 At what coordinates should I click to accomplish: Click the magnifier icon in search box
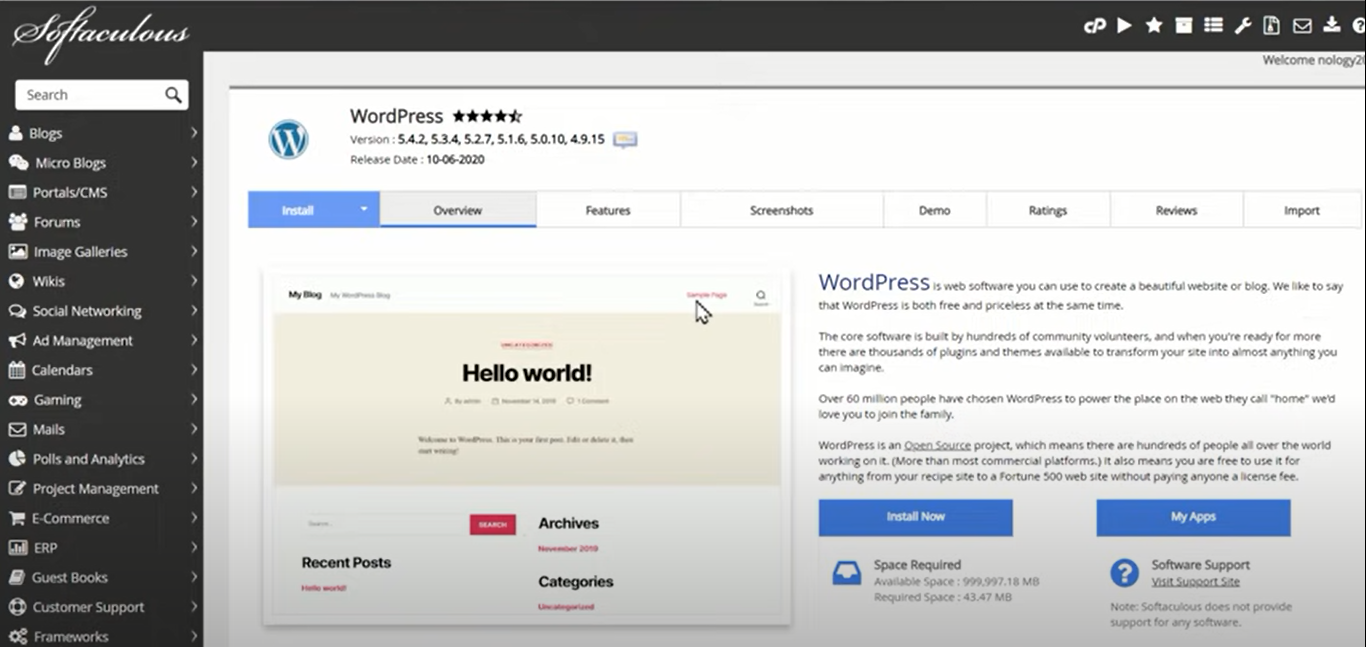(173, 95)
